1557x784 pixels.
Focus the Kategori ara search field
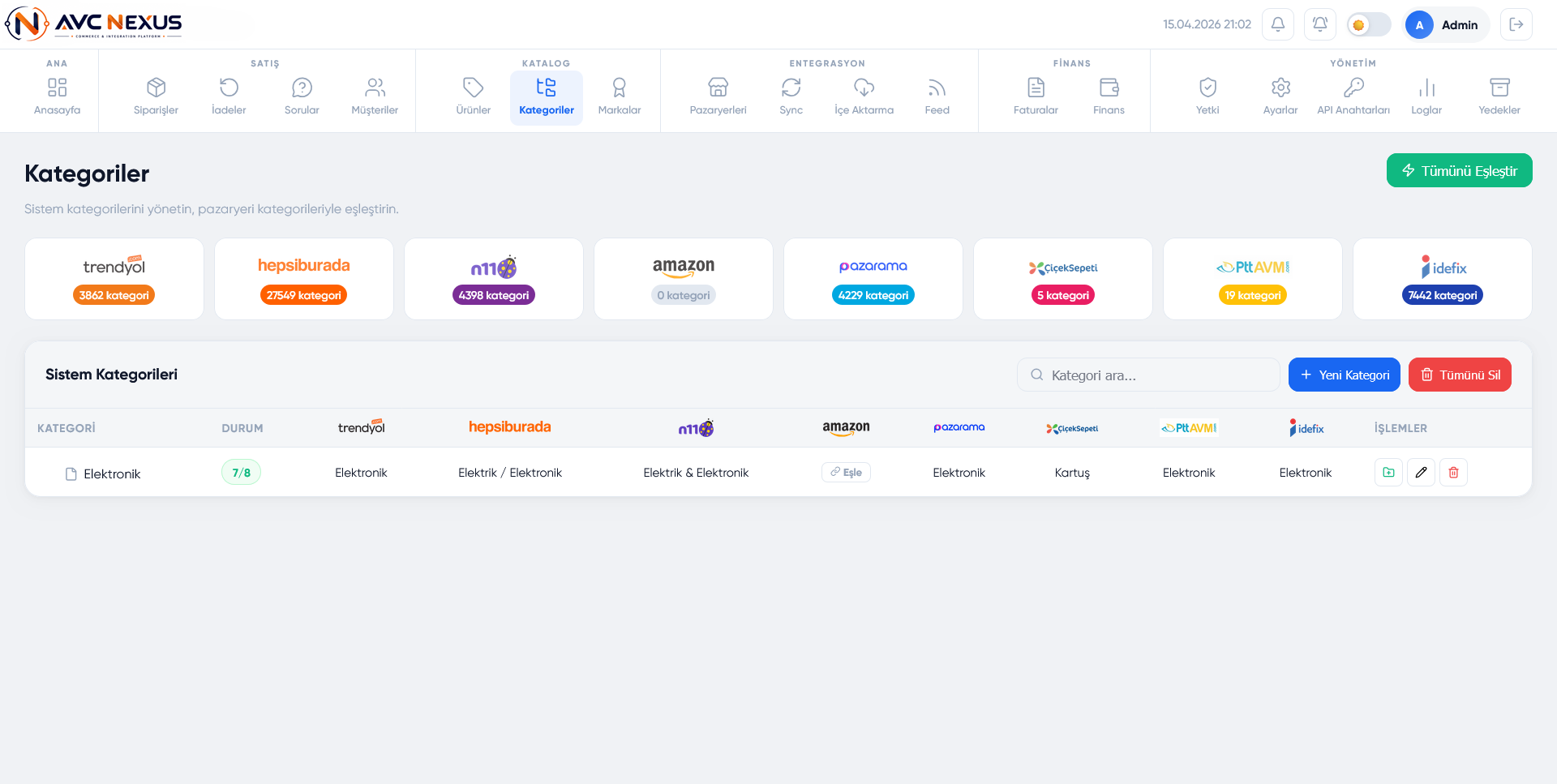1148,375
